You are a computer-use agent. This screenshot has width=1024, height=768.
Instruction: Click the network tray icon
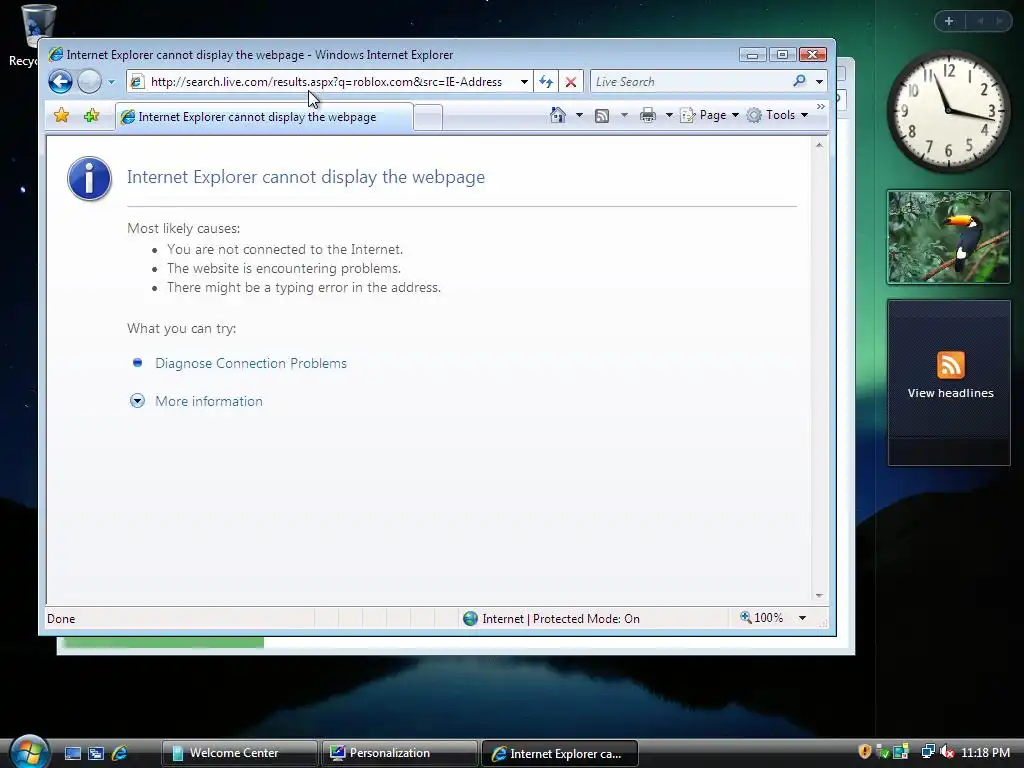[927, 752]
